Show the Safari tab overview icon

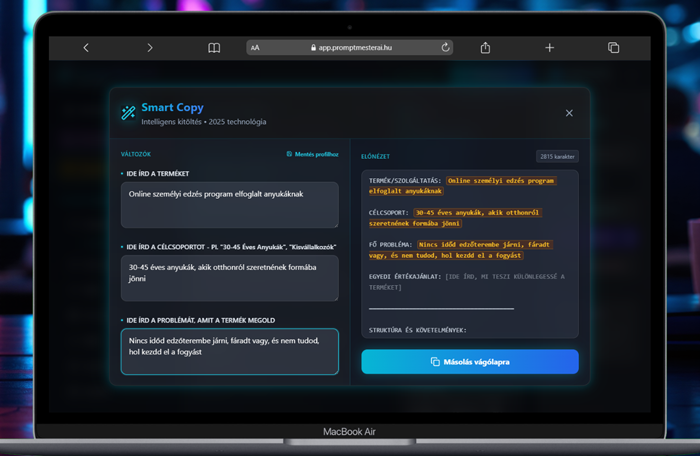614,48
